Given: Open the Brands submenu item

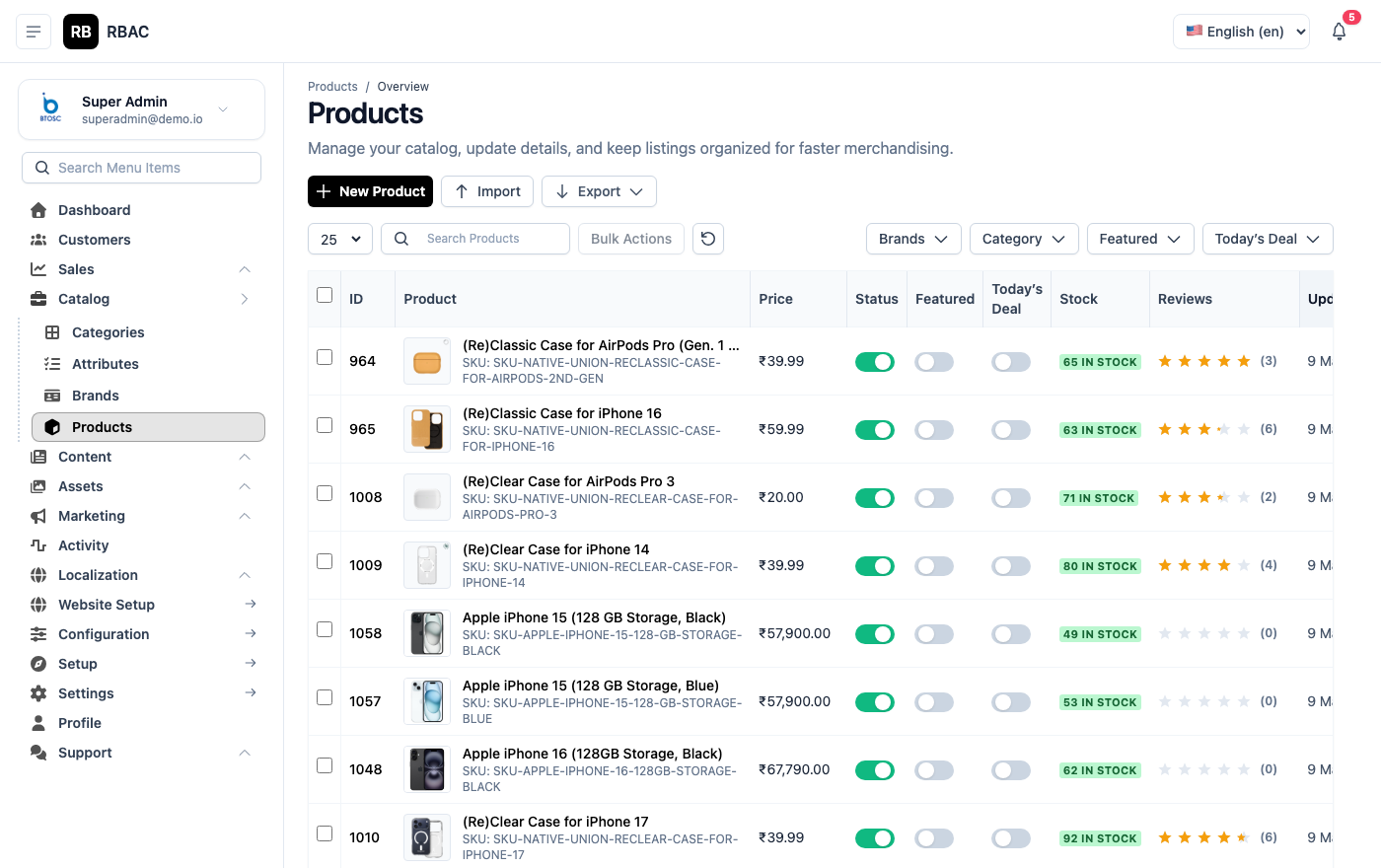Looking at the screenshot, I should (x=148, y=396).
